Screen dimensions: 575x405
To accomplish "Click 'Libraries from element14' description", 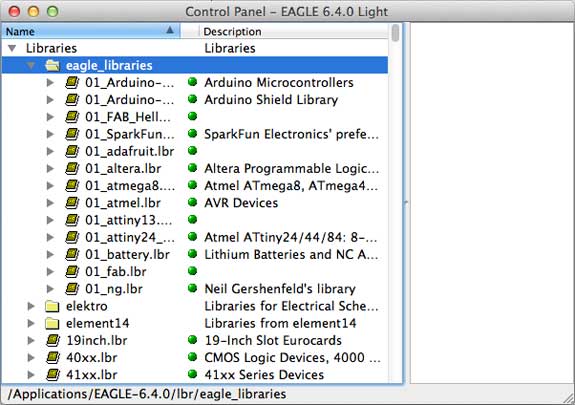I will (280, 323).
